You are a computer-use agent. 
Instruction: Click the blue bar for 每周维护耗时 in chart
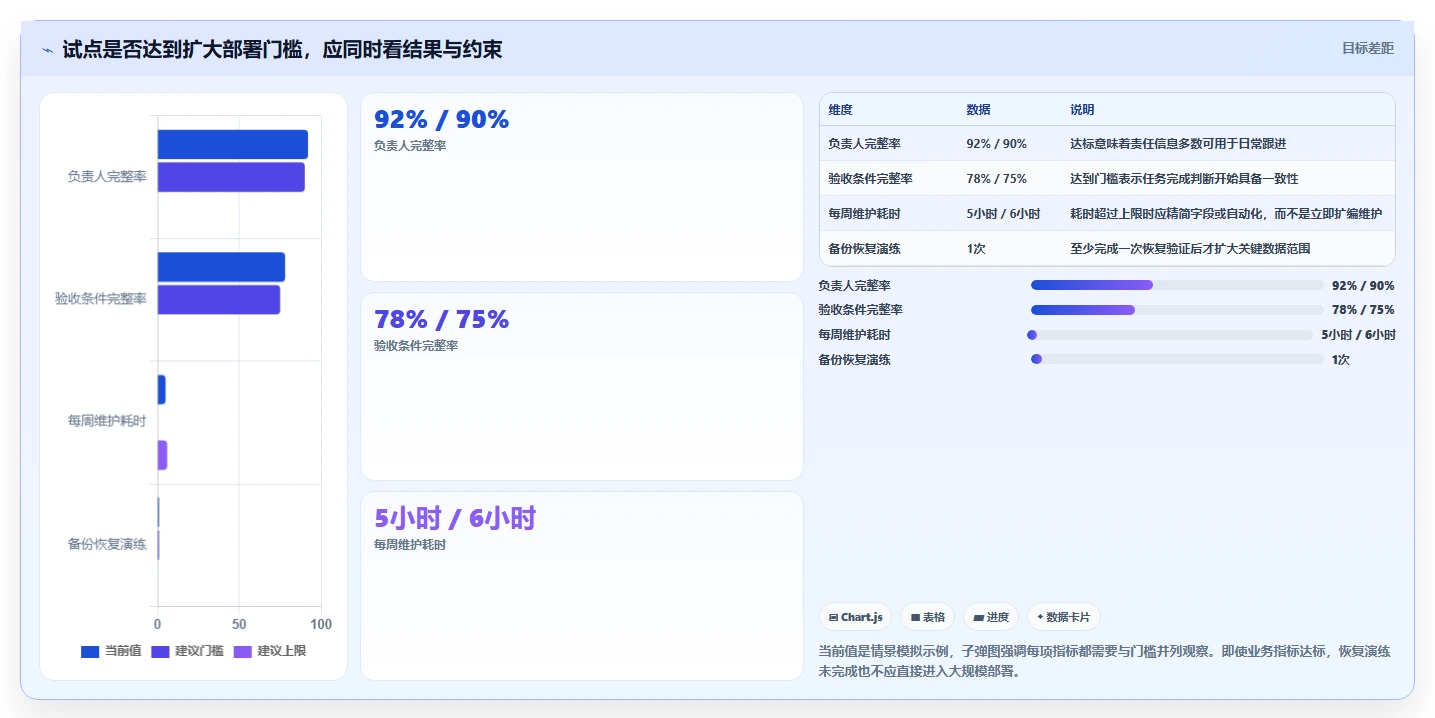tap(161, 390)
